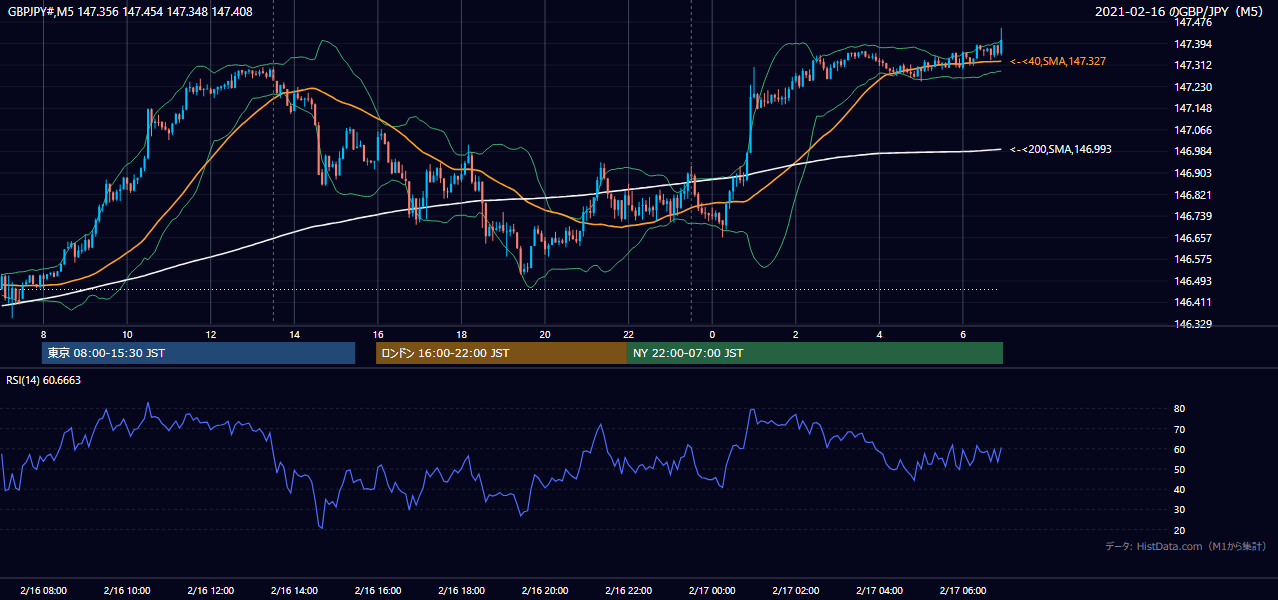Click the RSI axis level 50
1278x600 pixels.
pos(1179,469)
